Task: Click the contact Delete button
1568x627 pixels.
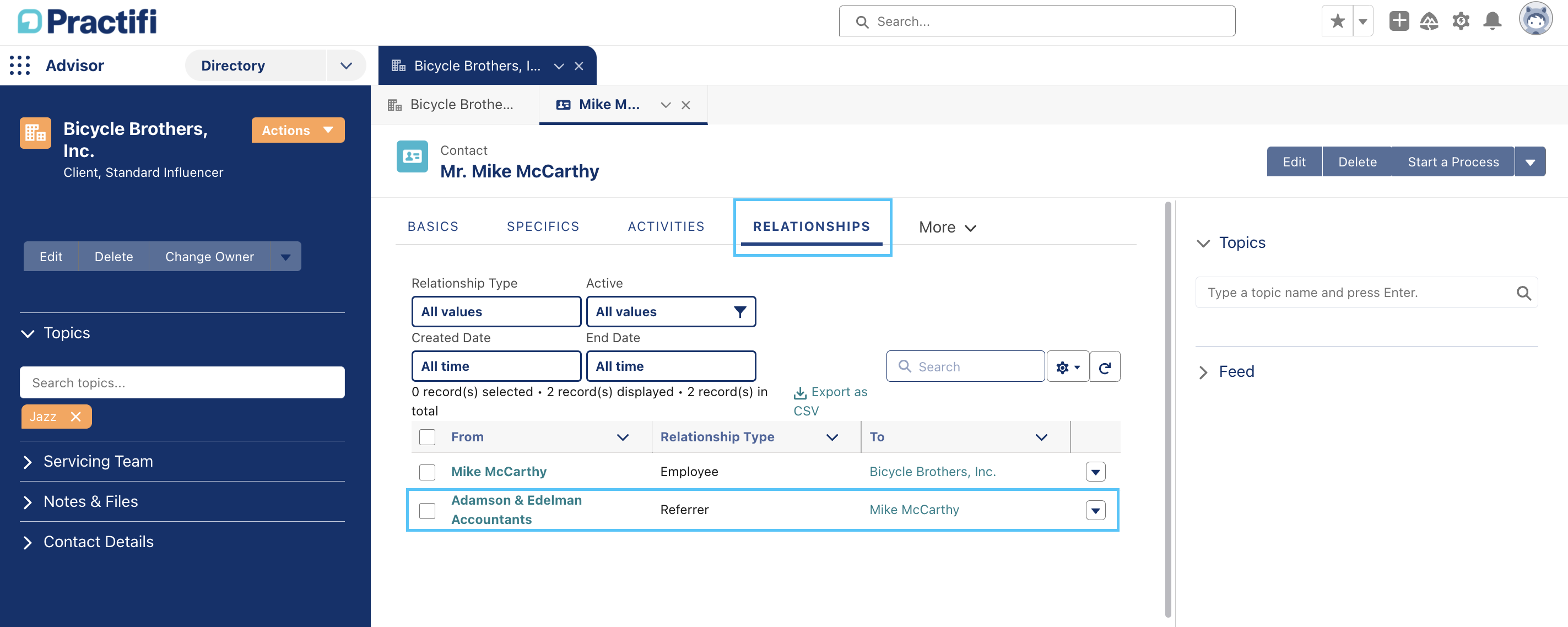Action: tap(1357, 161)
